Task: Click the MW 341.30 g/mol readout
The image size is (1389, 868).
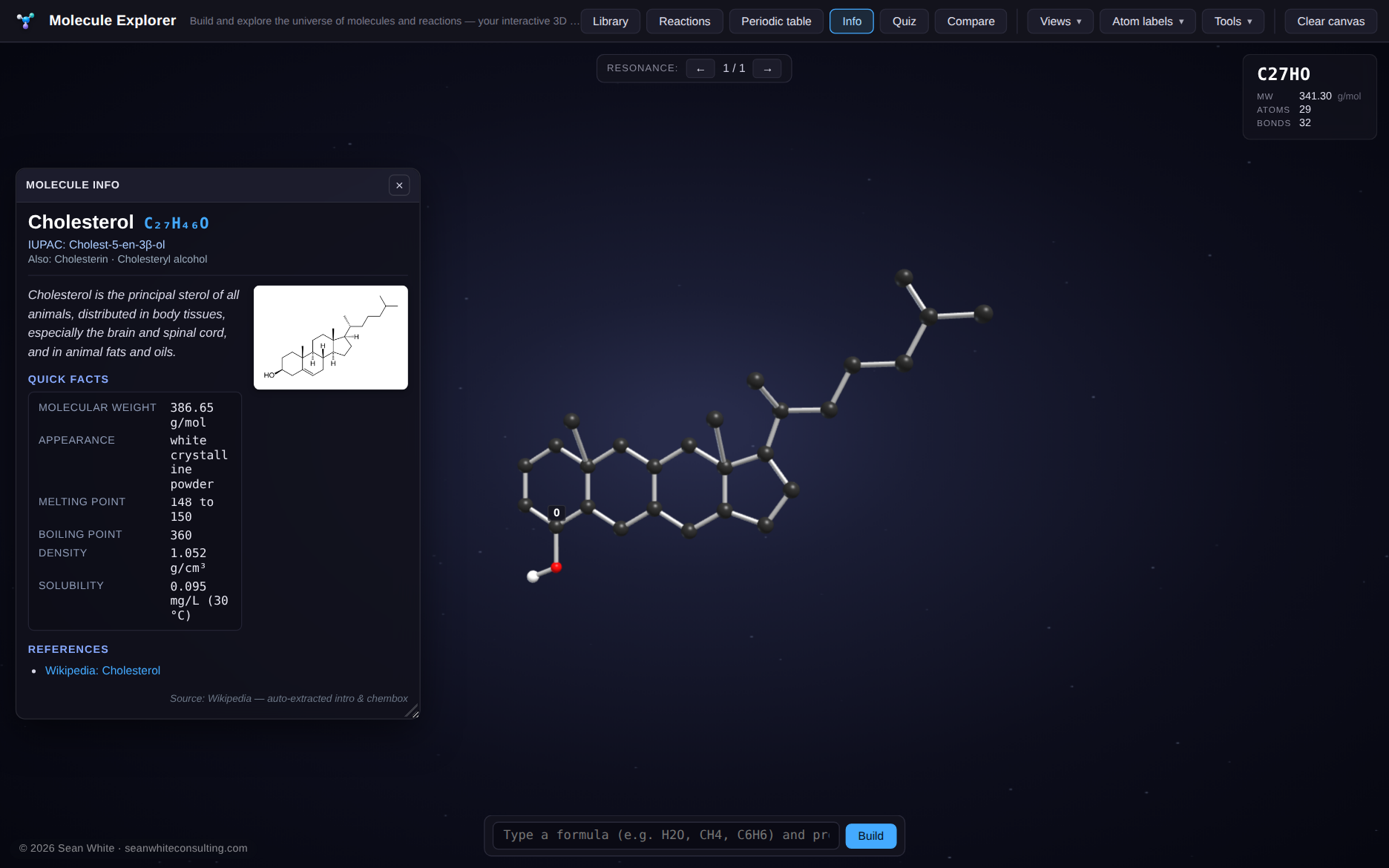Action: click(1309, 96)
